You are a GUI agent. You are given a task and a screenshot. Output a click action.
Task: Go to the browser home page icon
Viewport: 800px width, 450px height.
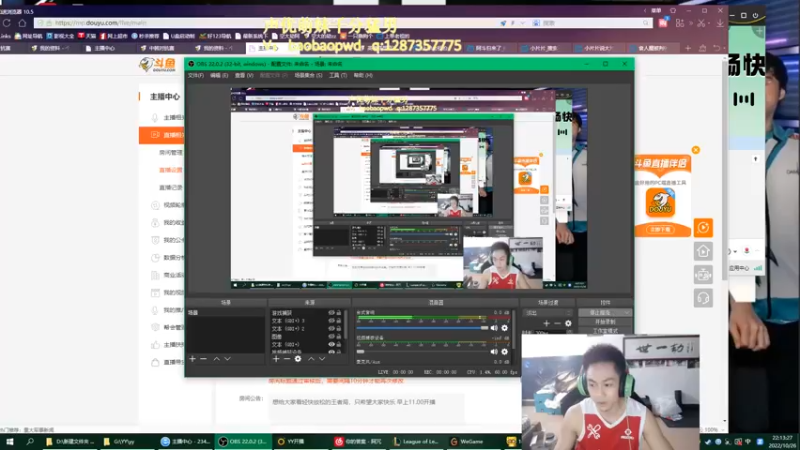pos(22,23)
